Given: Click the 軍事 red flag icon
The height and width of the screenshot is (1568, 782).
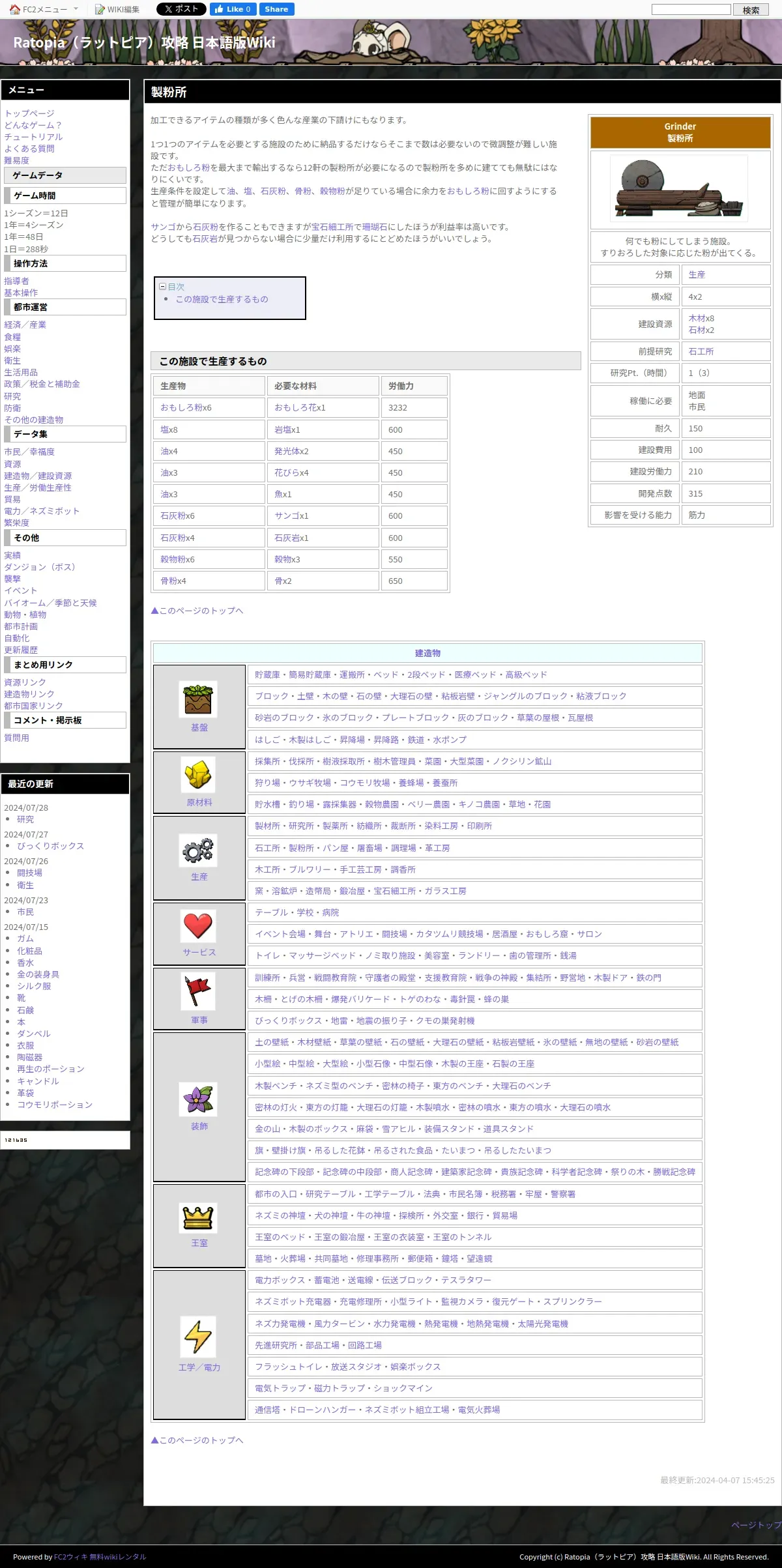Looking at the screenshot, I should click(x=198, y=991).
